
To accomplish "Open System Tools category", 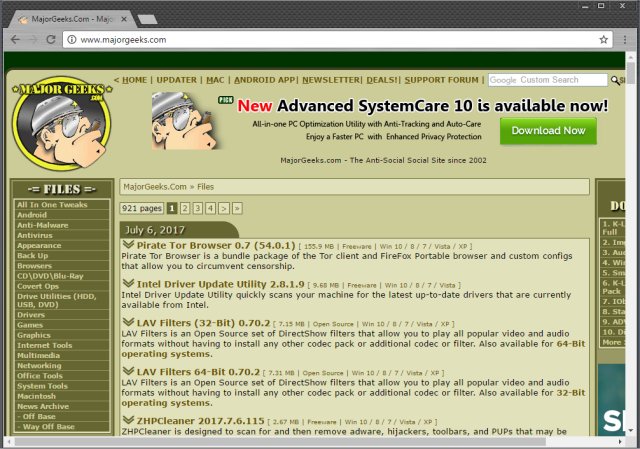I will (x=62, y=386).
